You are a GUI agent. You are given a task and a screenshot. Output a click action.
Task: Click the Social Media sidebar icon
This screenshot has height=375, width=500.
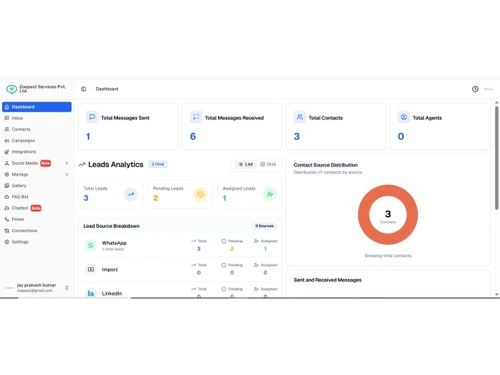7,163
